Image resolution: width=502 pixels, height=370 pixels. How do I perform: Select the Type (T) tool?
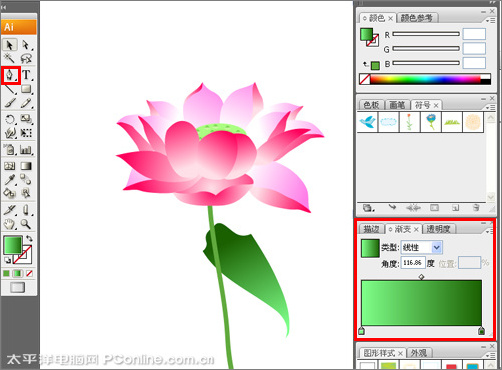coord(26,75)
